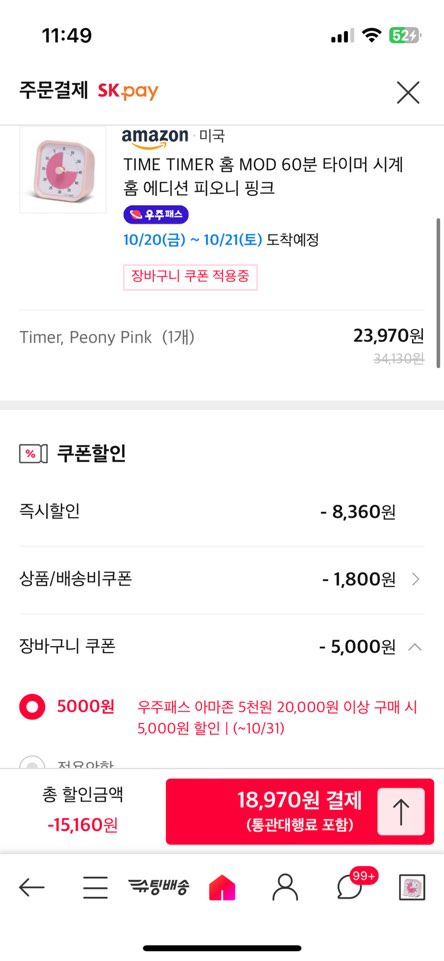Image resolution: width=444 pixels, height=961 pixels.
Task: Open 슈팅배송 from the bottom bar
Action: tap(159, 886)
